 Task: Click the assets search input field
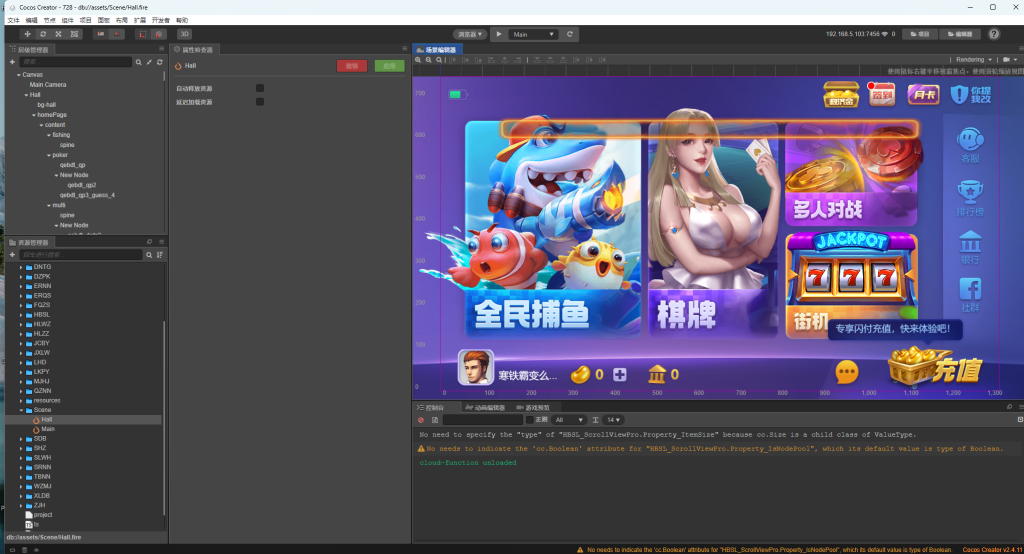coord(81,255)
